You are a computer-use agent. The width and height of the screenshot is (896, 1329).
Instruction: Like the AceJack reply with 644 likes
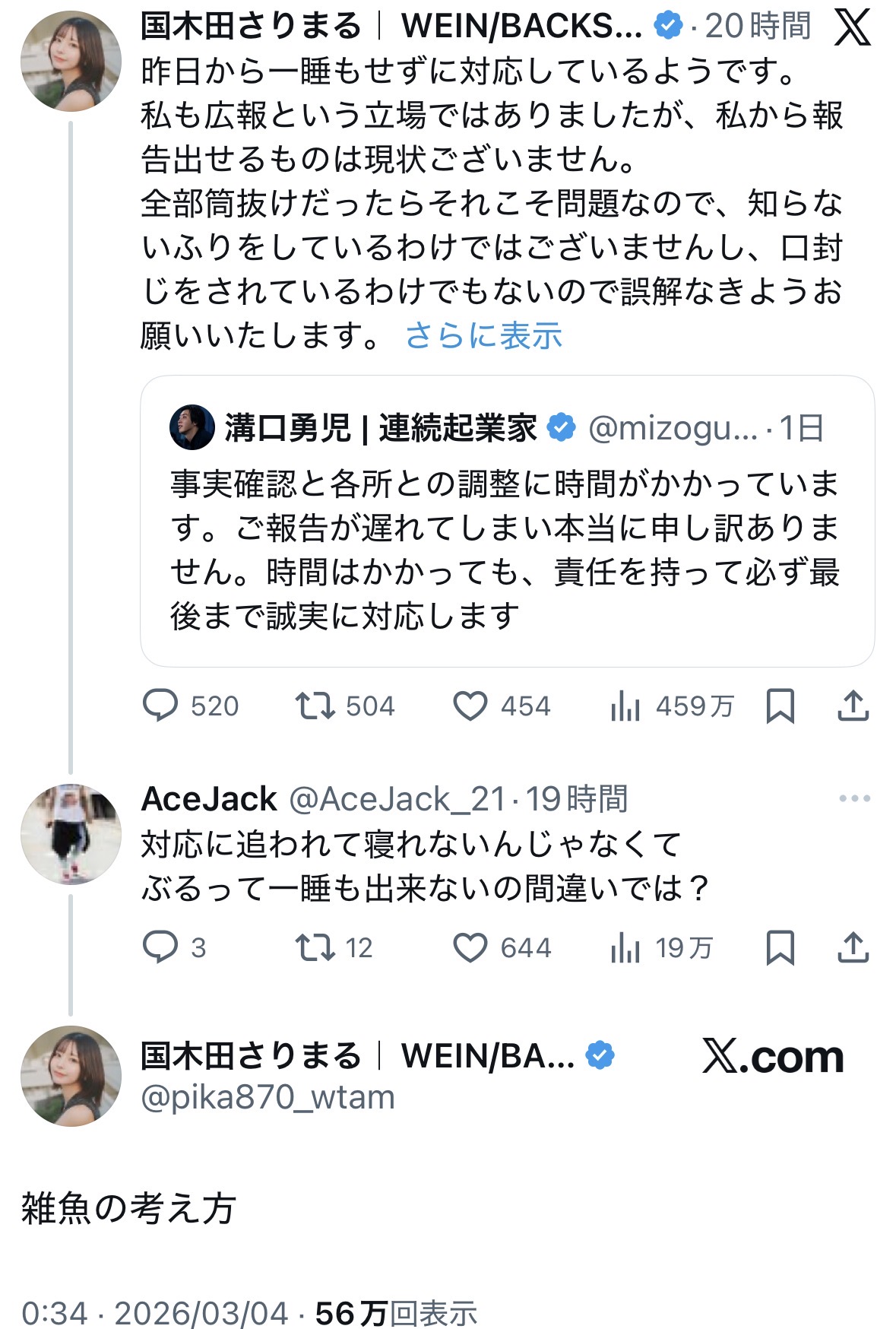[x=470, y=947]
